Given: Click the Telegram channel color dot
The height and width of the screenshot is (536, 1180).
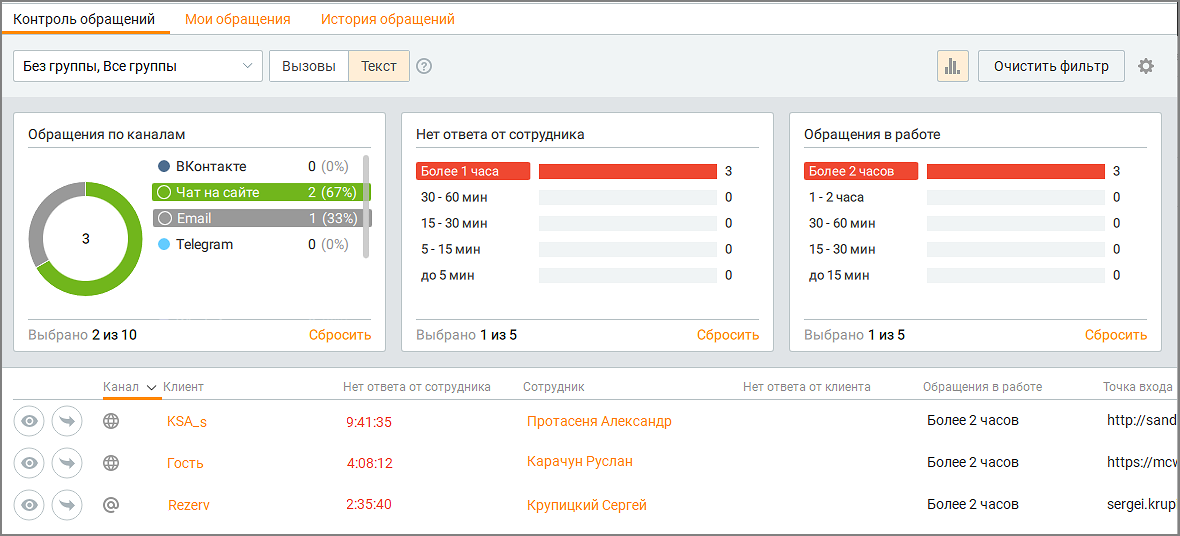Looking at the screenshot, I should pyautogui.click(x=164, y=245).
